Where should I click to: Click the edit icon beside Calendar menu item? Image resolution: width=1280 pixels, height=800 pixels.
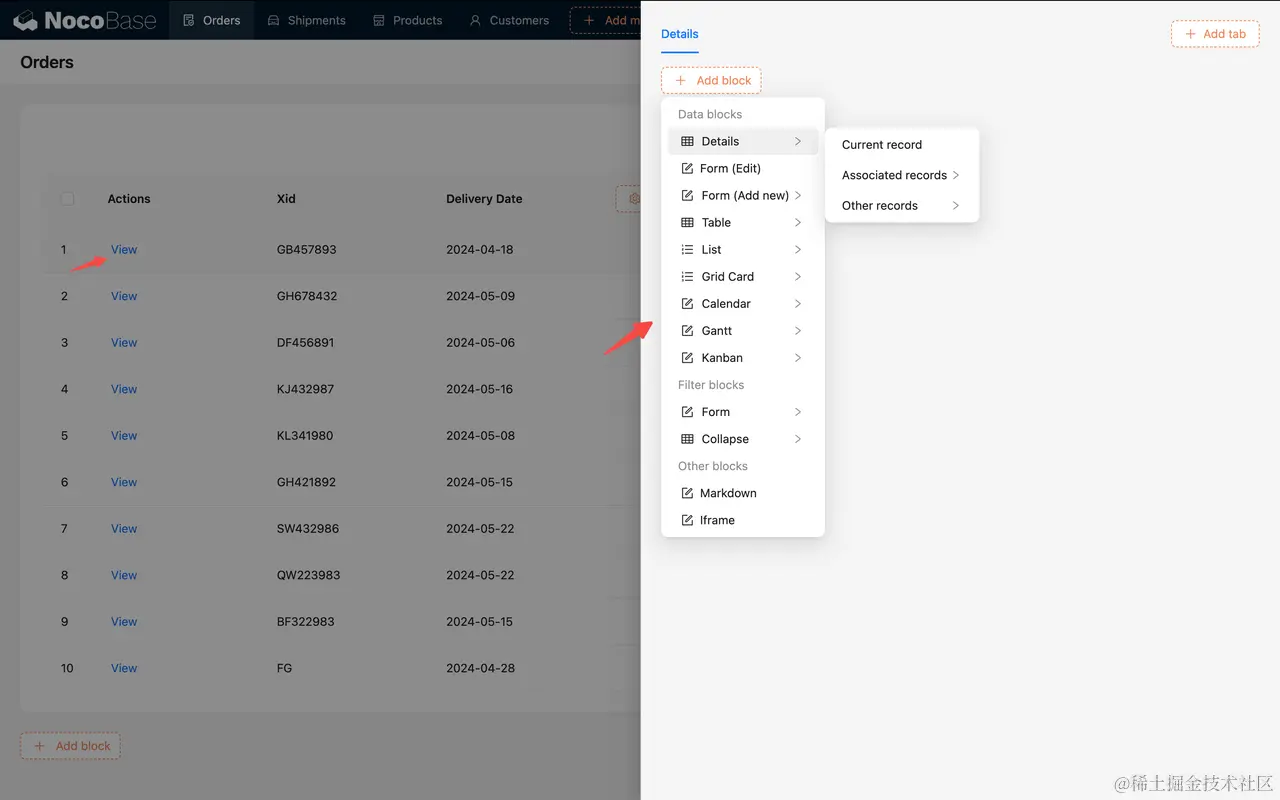tap(687, 304)
